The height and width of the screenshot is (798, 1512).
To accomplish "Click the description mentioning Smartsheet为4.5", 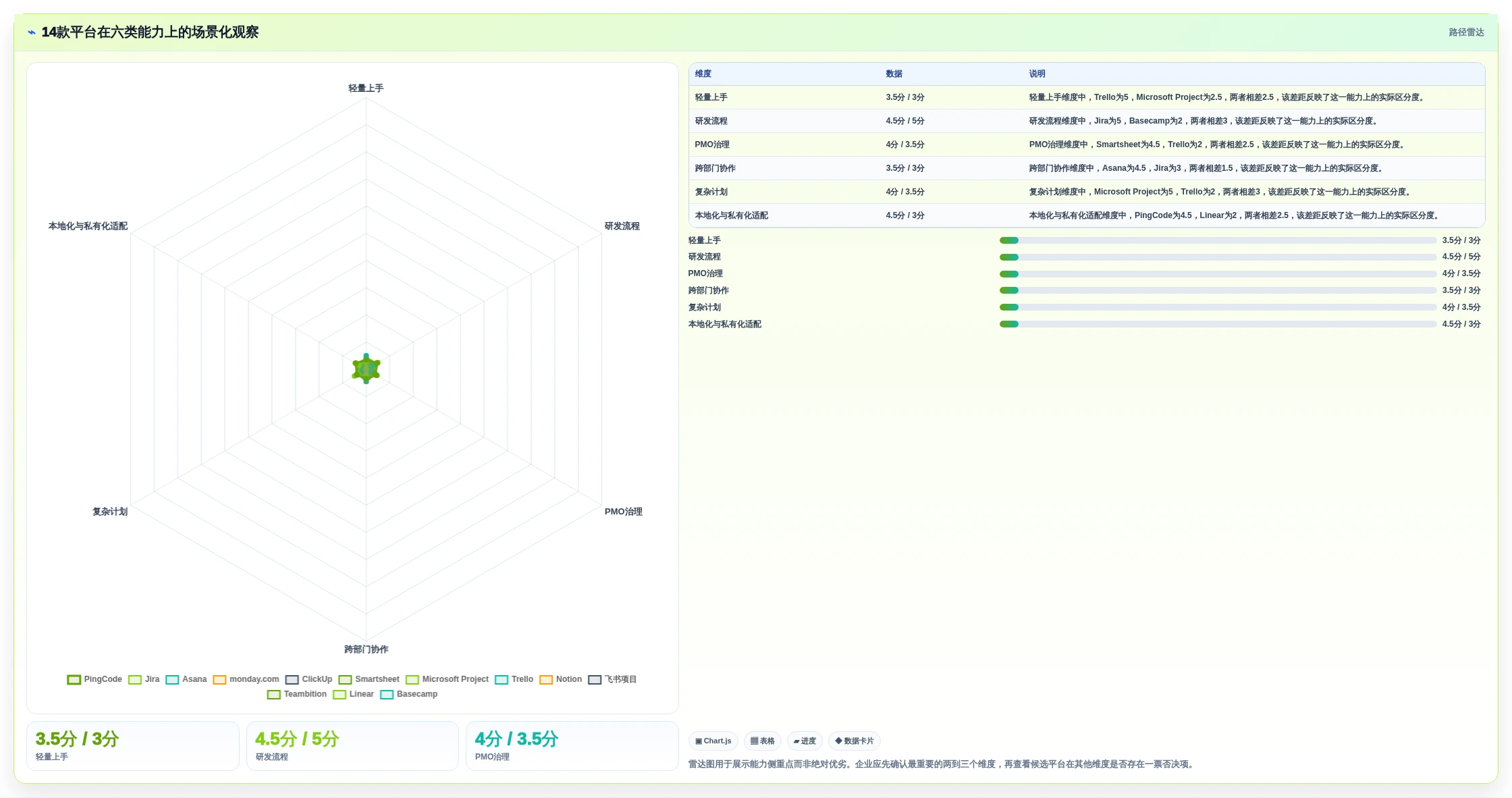I will click(x=1218, y=144).
